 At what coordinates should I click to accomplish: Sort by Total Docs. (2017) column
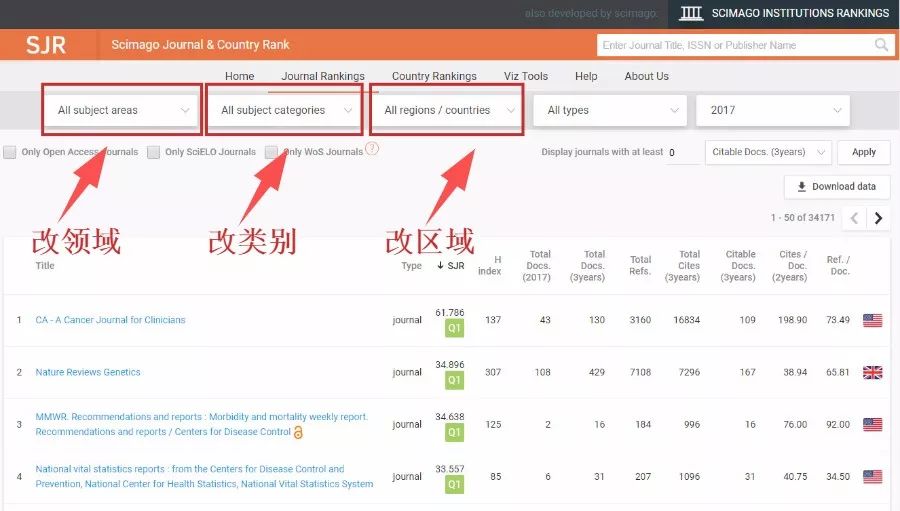pos(537,265)
